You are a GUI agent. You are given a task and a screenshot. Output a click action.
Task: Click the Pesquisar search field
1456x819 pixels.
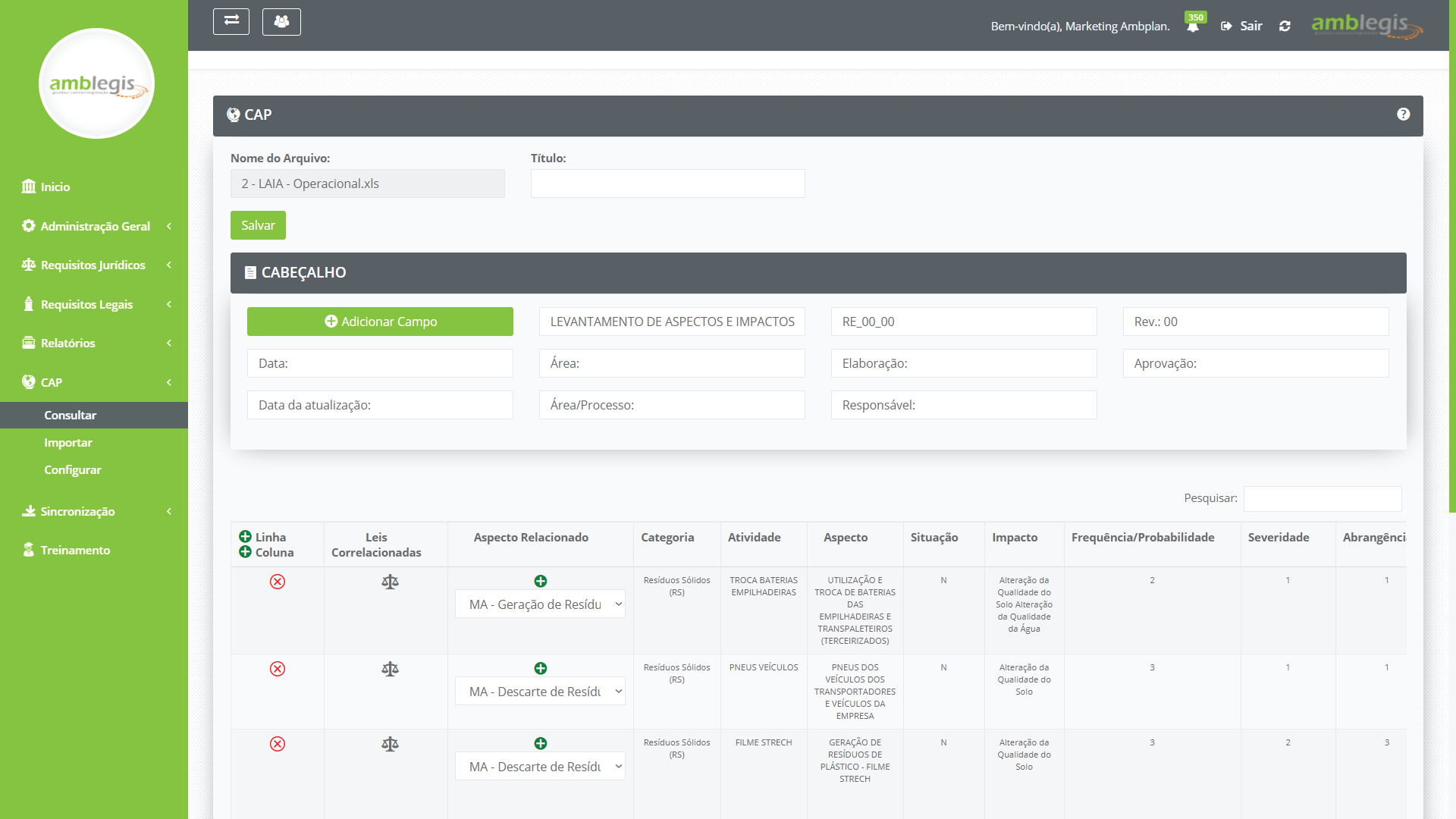pos(1322,498)
